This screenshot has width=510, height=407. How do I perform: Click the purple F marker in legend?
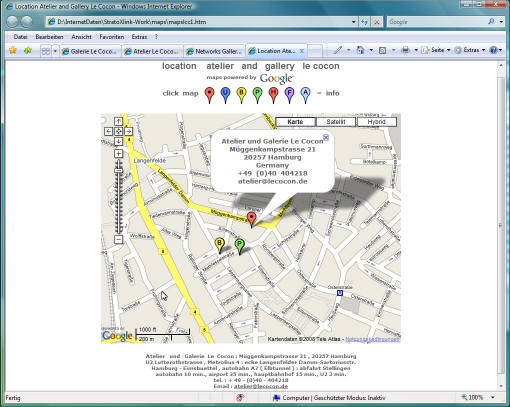pos(290,95)
